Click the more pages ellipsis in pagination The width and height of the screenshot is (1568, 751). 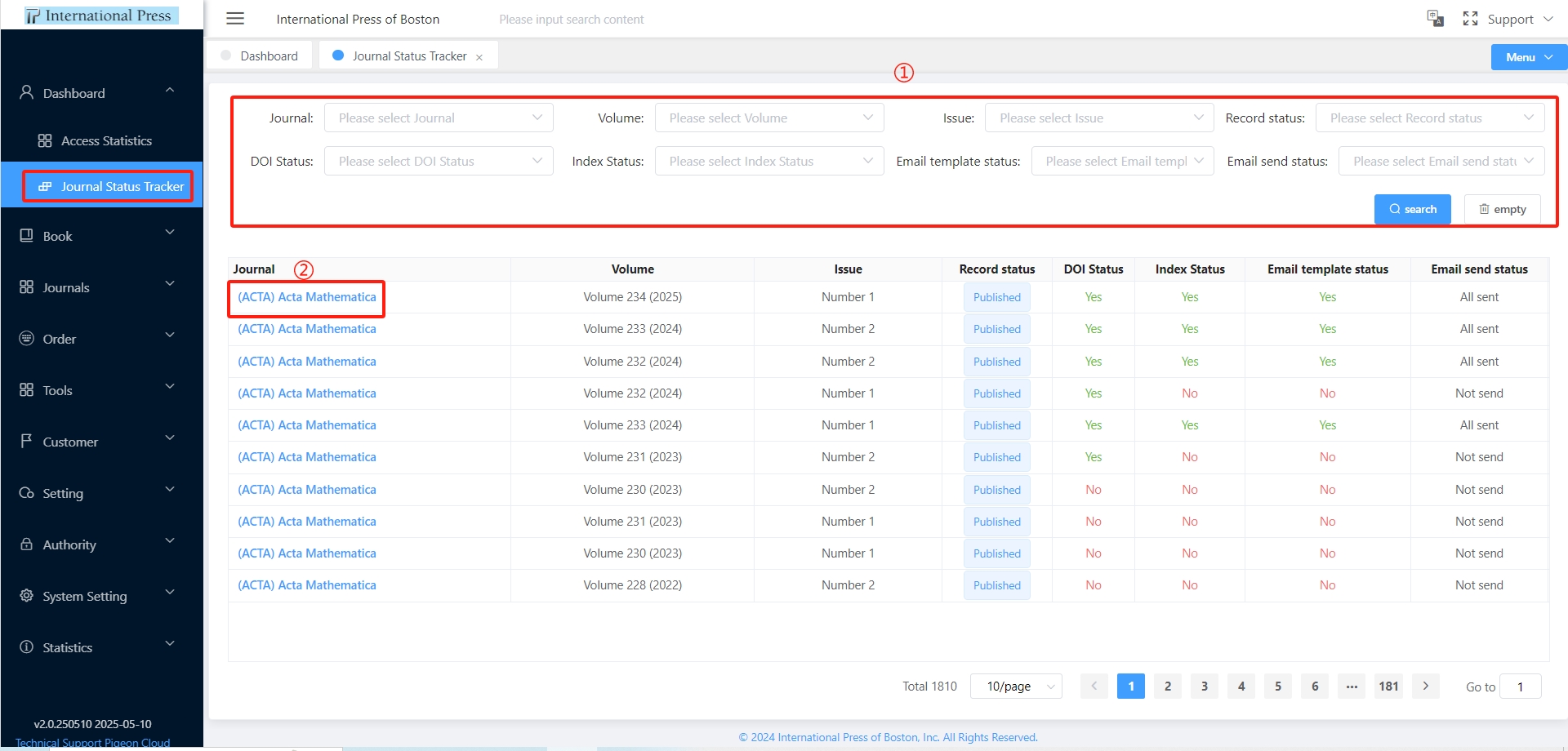1352,686
